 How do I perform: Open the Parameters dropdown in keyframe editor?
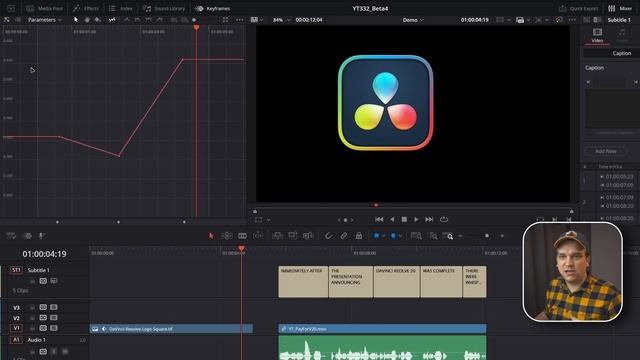point(44,20)
